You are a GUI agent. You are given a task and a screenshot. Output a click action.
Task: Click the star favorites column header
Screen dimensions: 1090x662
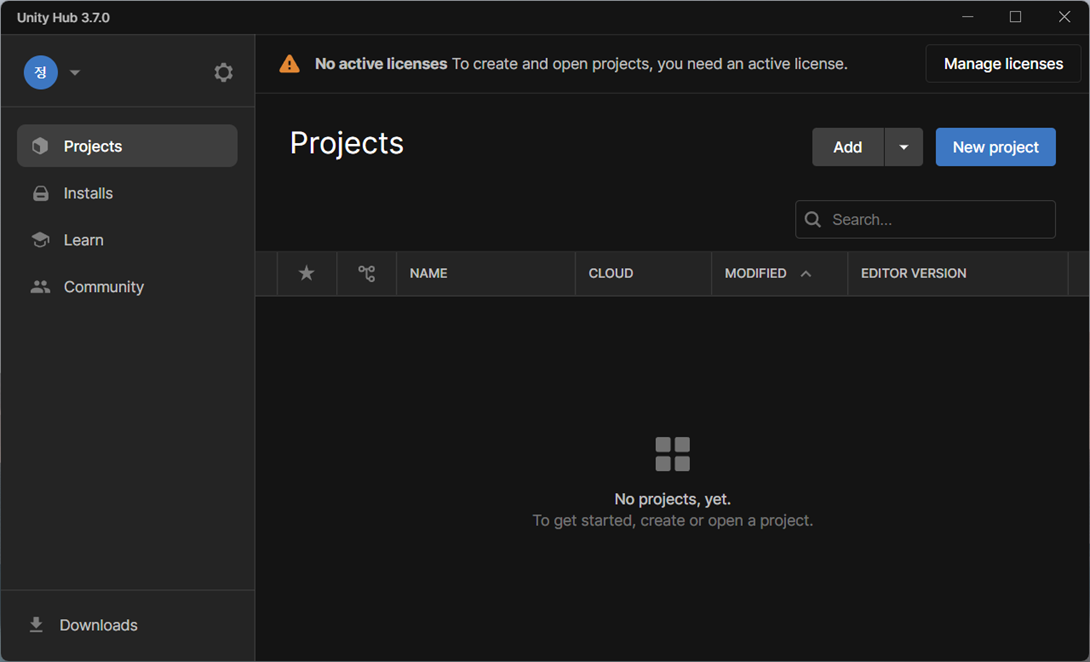(307, 273)
